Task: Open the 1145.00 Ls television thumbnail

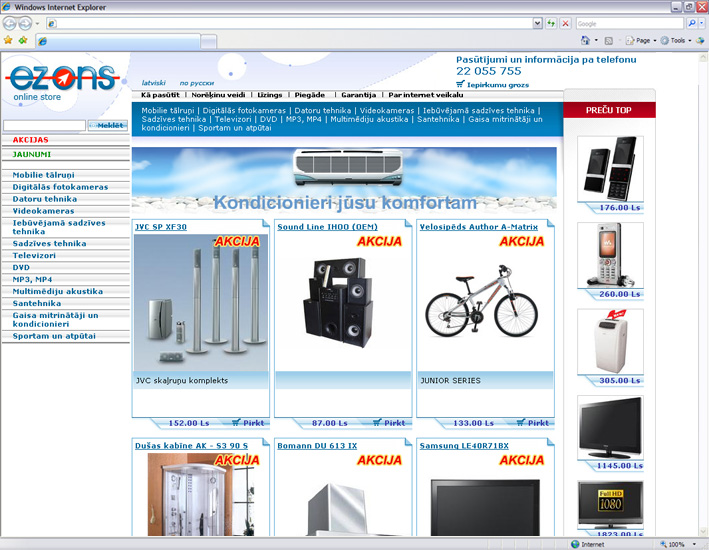Action: [x=610, y=427]
